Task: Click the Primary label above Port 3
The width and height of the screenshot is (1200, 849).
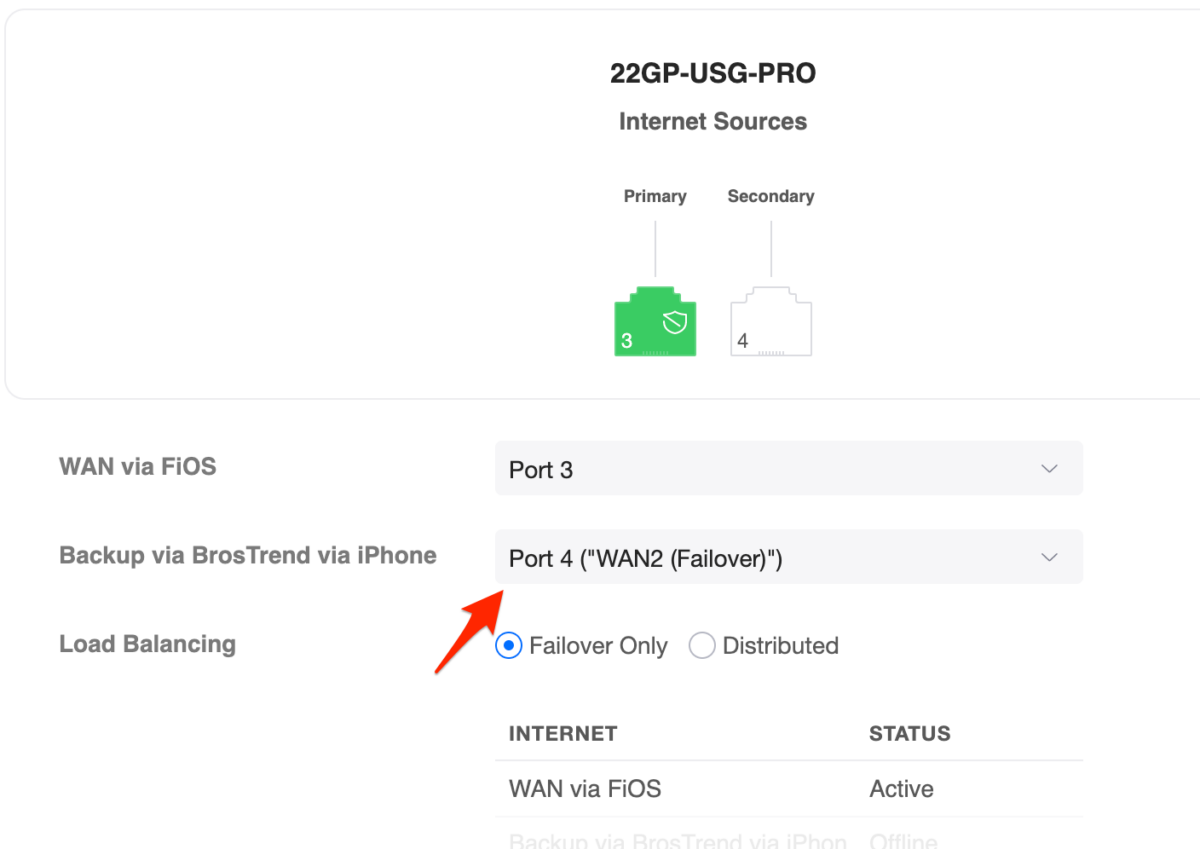Action: pyautogui.click(x=655, y=196)
